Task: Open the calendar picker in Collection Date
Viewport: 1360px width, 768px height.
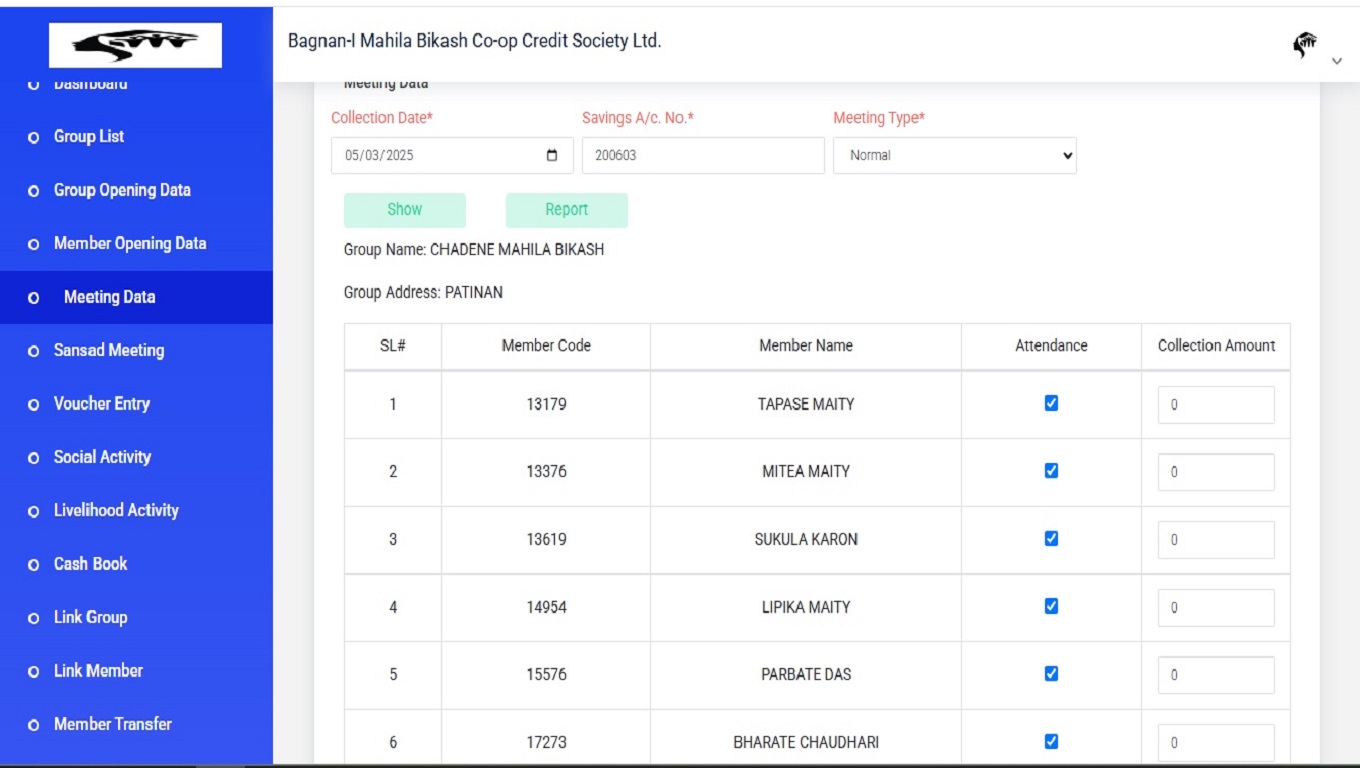Action: tap(552, 156)
